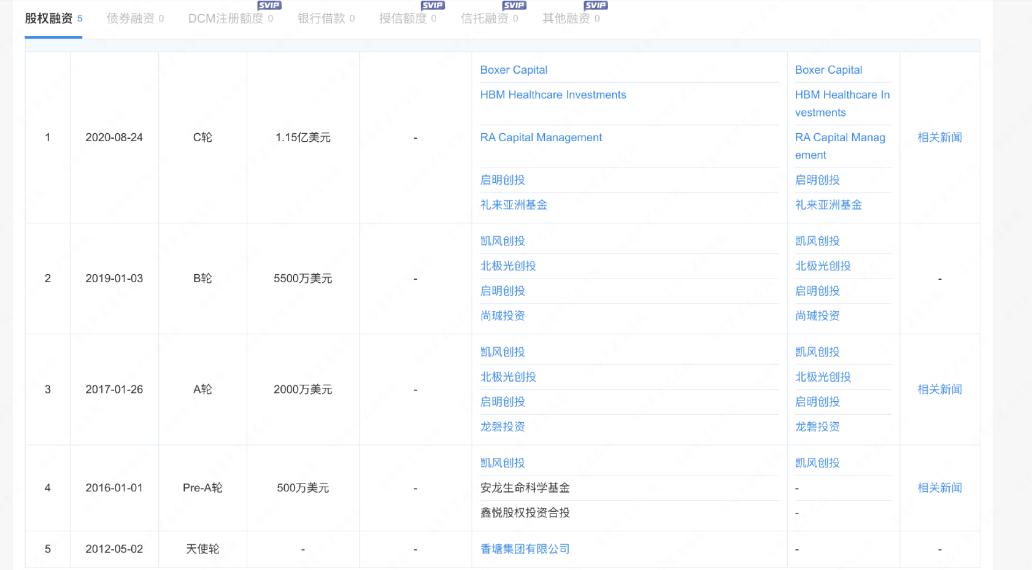Open 相关新闻 for the 2017-01-26 A轮 row
The height and width of the screenshot is (570, 1032).
pos(939,390)
